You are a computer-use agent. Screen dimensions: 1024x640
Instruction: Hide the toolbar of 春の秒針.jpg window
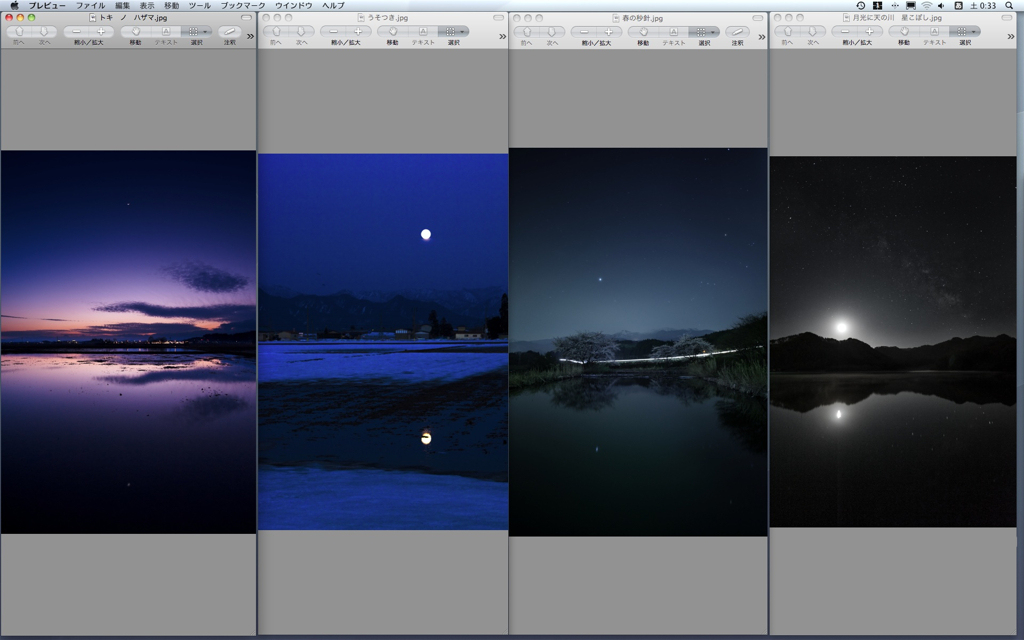click(758, 18)
